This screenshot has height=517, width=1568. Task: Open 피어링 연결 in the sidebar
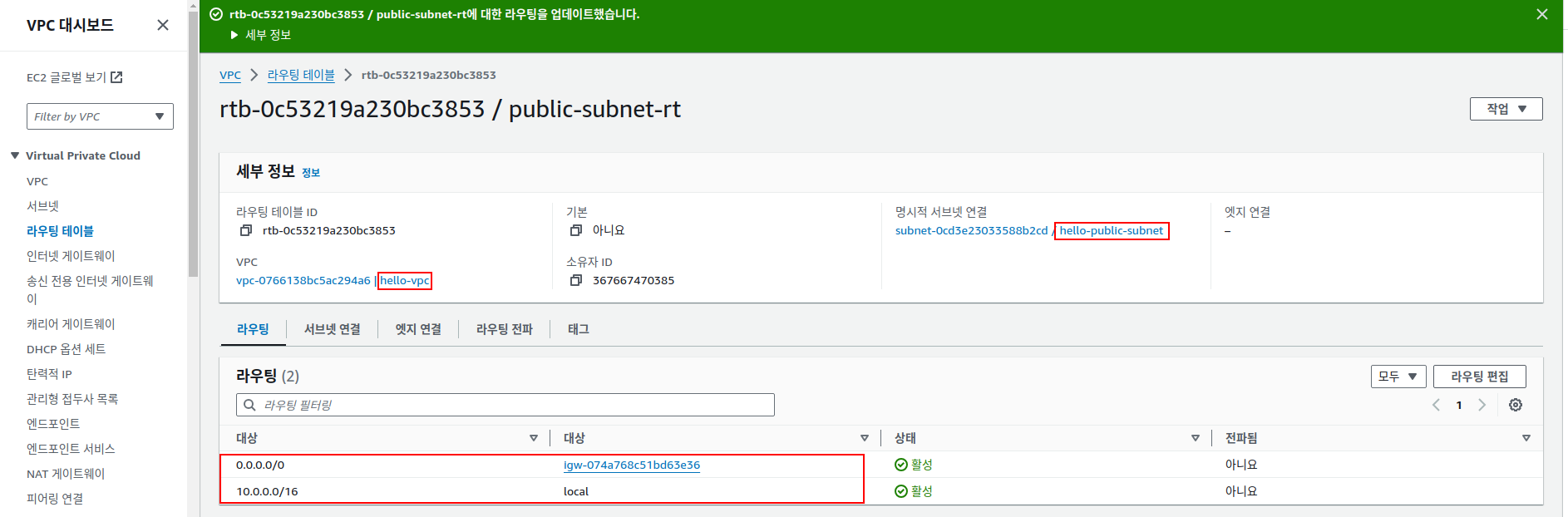pos(55,499)
